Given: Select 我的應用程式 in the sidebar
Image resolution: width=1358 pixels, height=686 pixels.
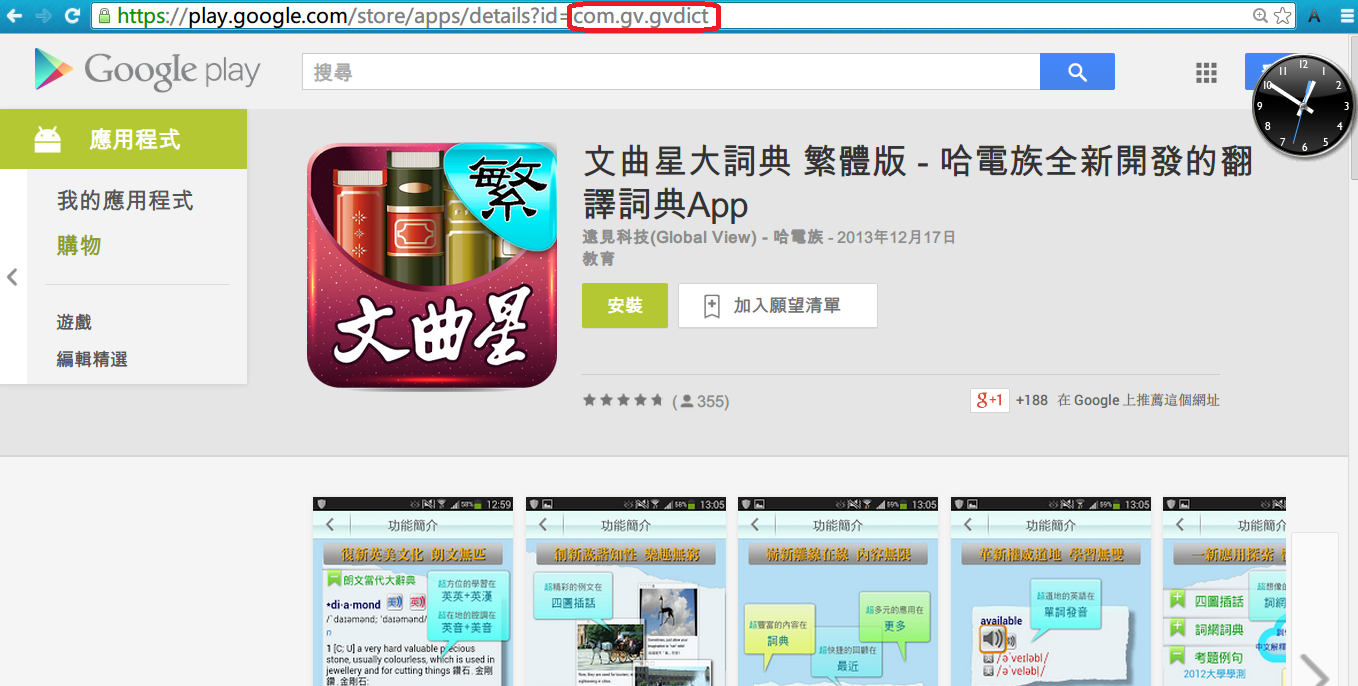Looking at the screenshot, I should coord(125,201).
